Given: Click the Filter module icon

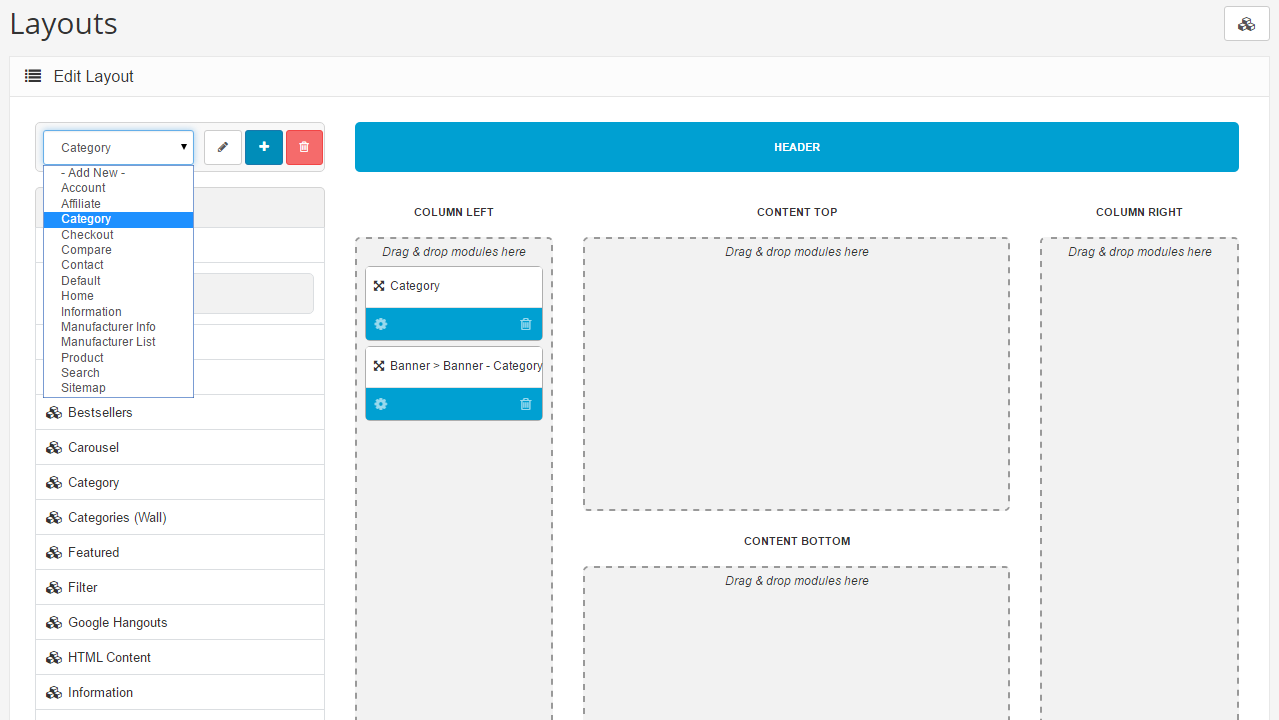Looking at the screenshot, I should click(x=54, y=587).
